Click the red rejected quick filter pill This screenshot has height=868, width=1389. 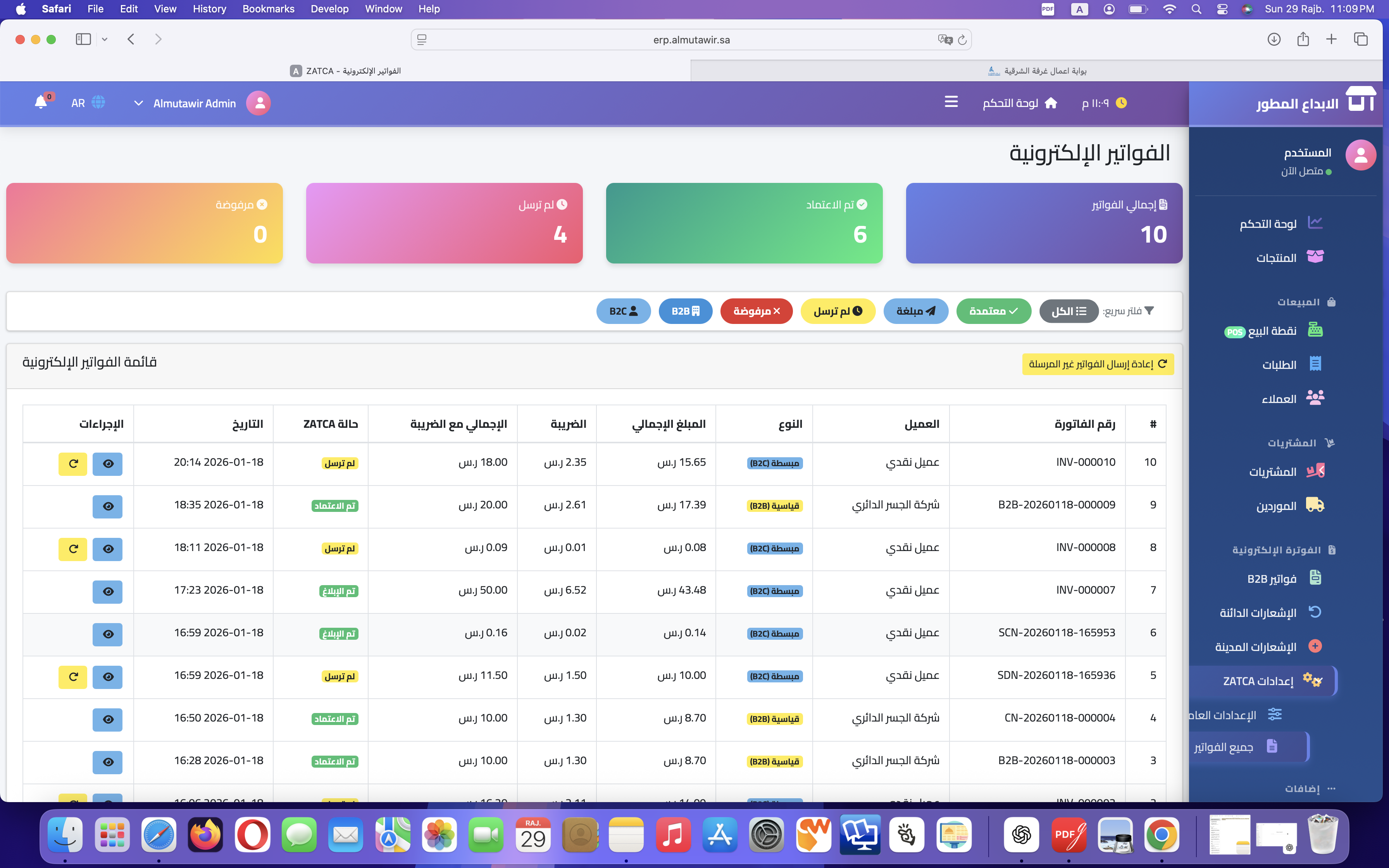(756, 311)
